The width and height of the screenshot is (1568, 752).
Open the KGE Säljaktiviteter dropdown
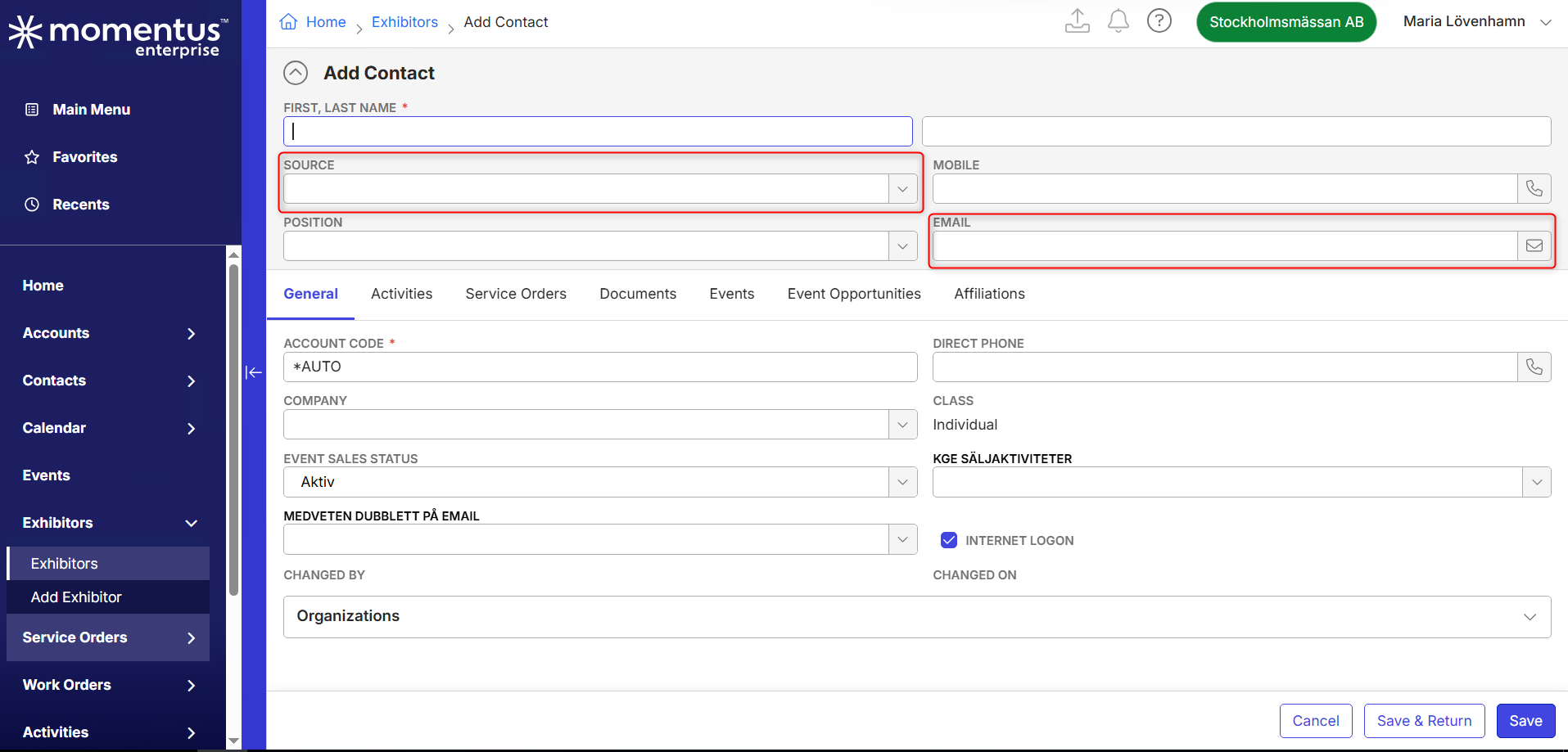[1537, 482]
